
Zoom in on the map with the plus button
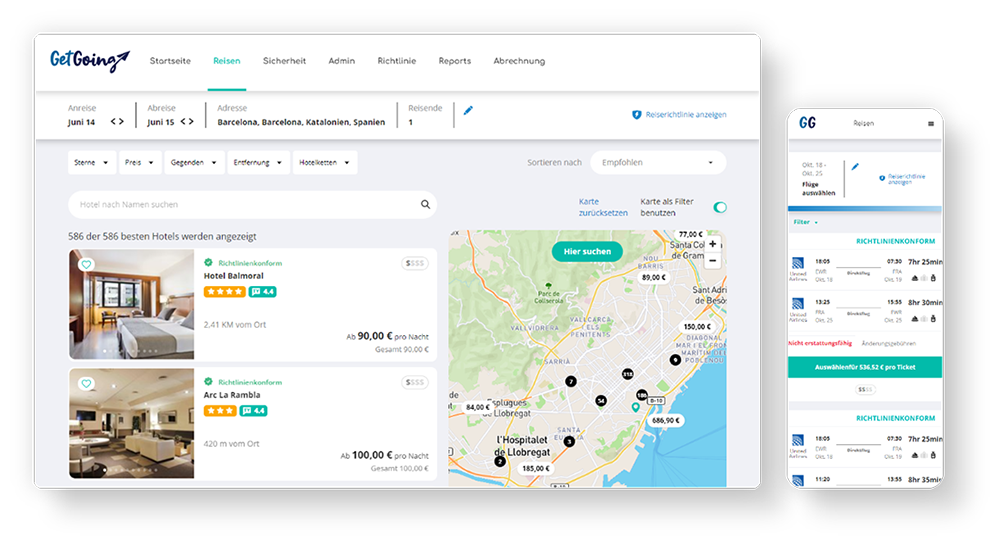pyautogui.click(x=712, y=244)
